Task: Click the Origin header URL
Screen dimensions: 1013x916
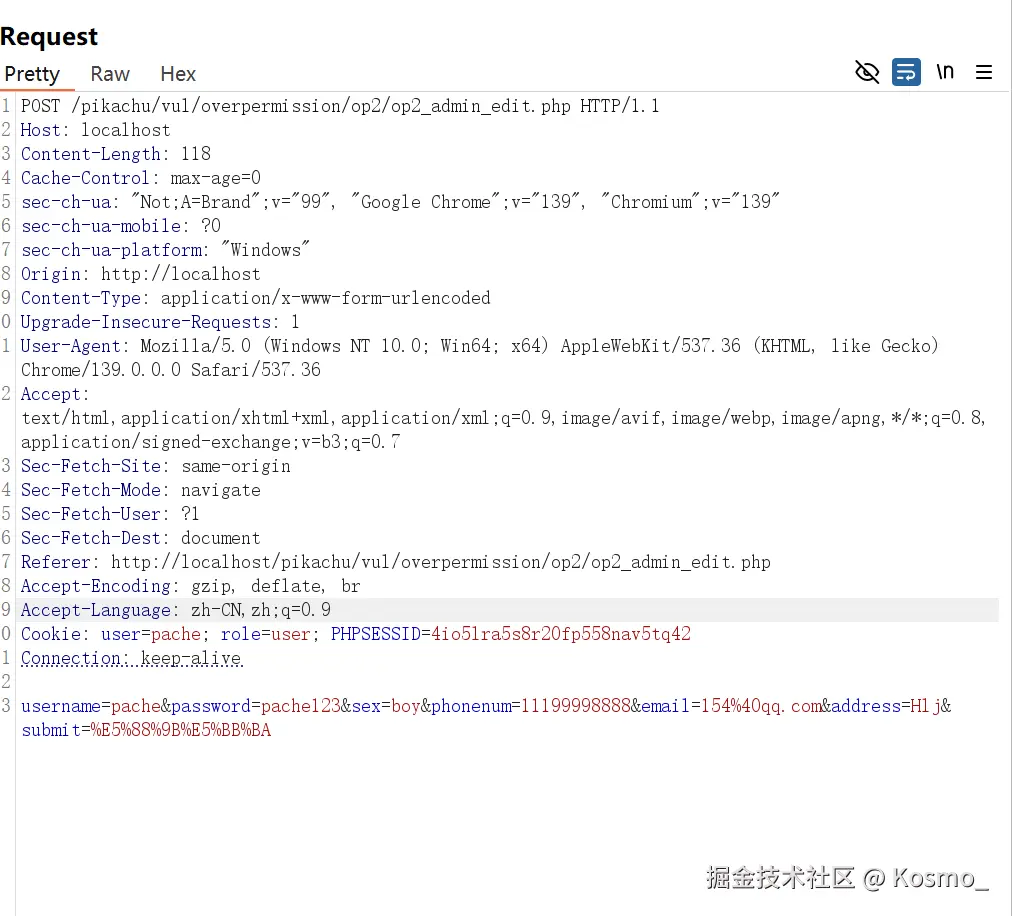Action: (x=181, y=274)
